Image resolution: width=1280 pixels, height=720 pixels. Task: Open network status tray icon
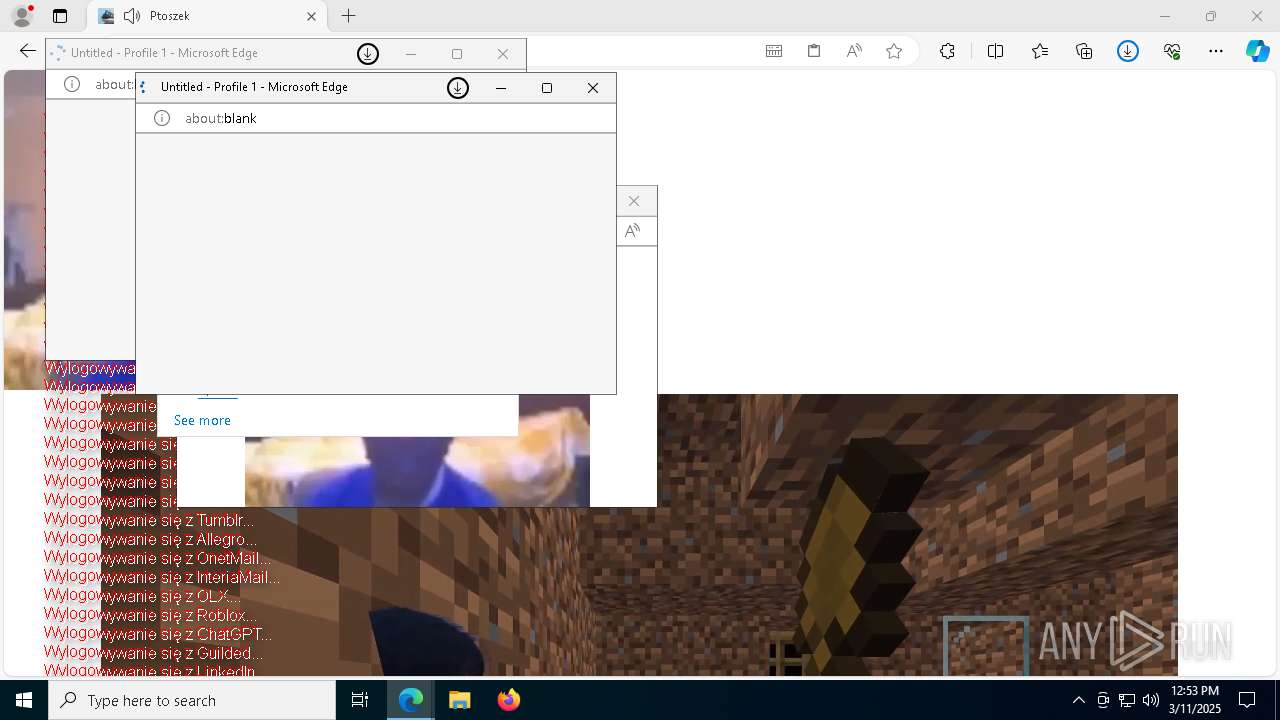1127,700
